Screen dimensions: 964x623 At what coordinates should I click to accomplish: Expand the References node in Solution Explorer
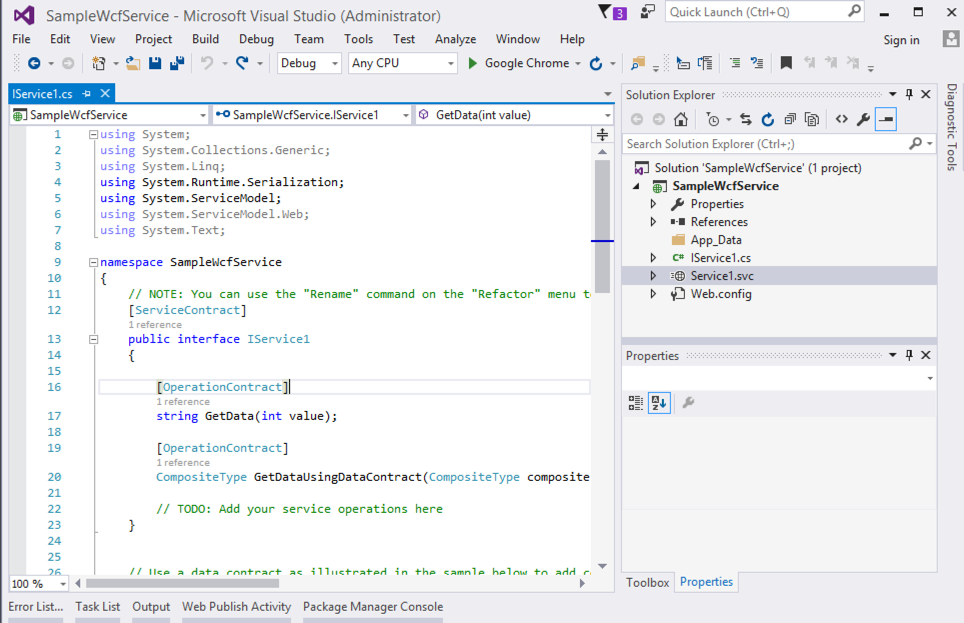[x=654, y=222]
